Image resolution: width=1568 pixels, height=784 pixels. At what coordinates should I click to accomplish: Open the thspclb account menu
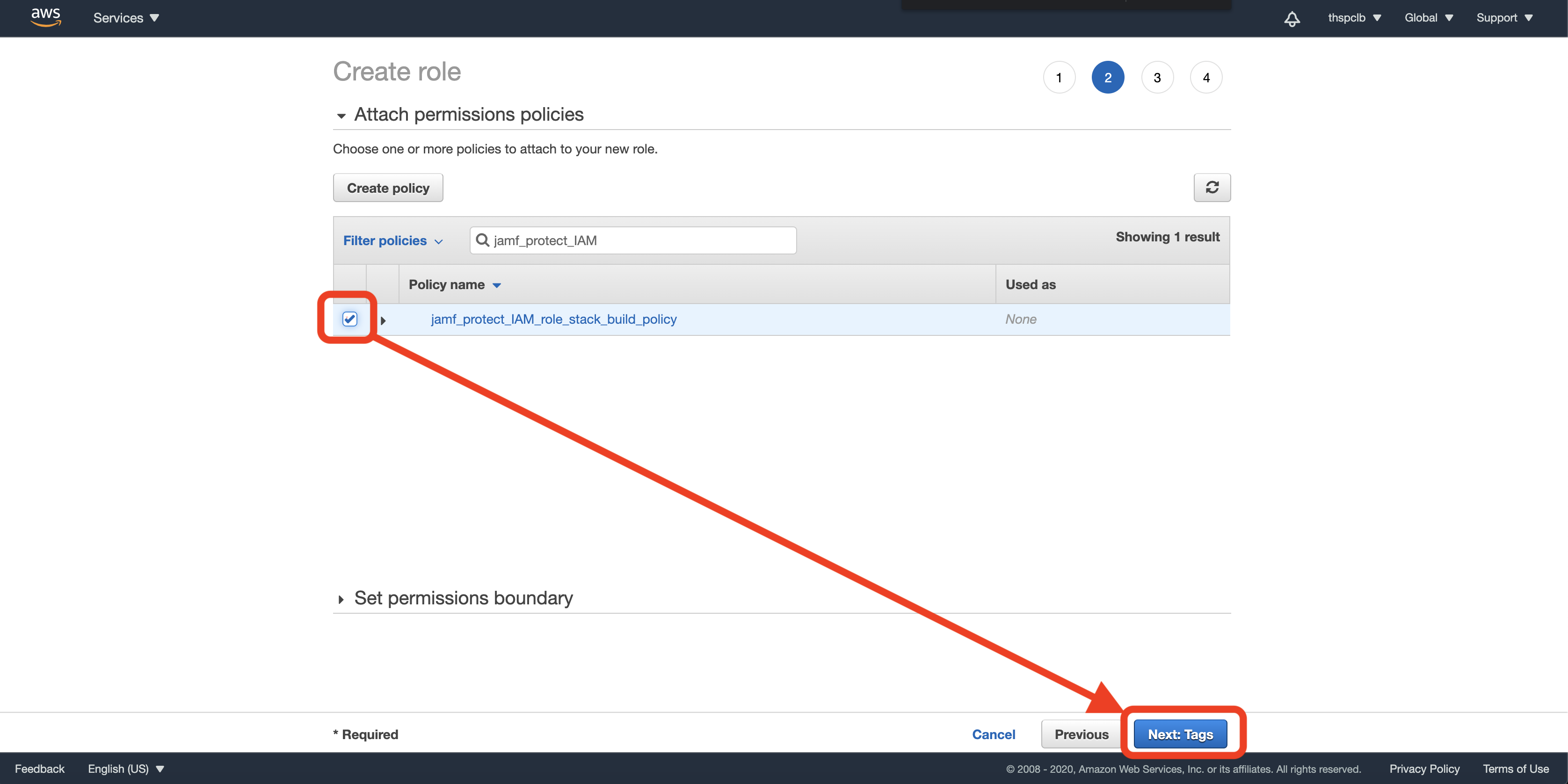[1354, 18]
